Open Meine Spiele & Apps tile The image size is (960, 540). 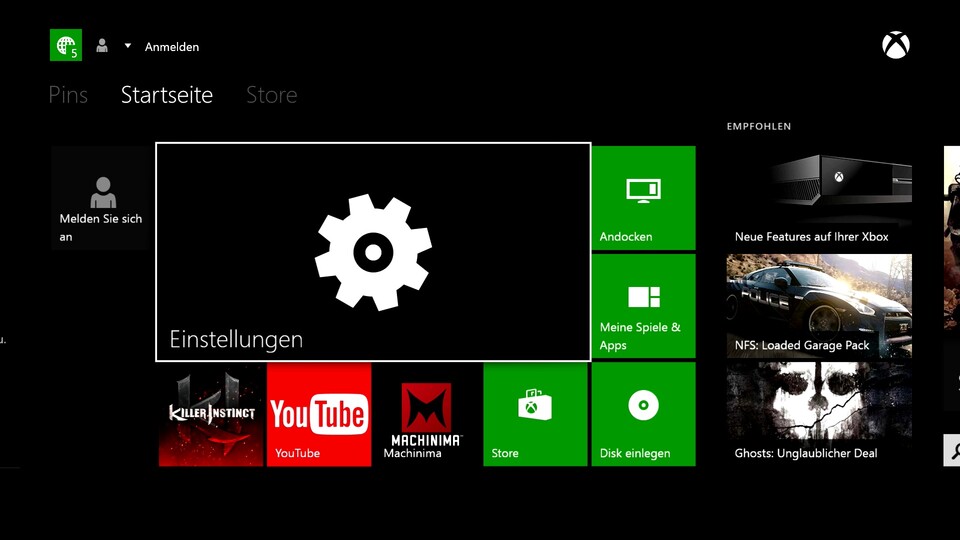pyautogui.click(x=643, y=306)
